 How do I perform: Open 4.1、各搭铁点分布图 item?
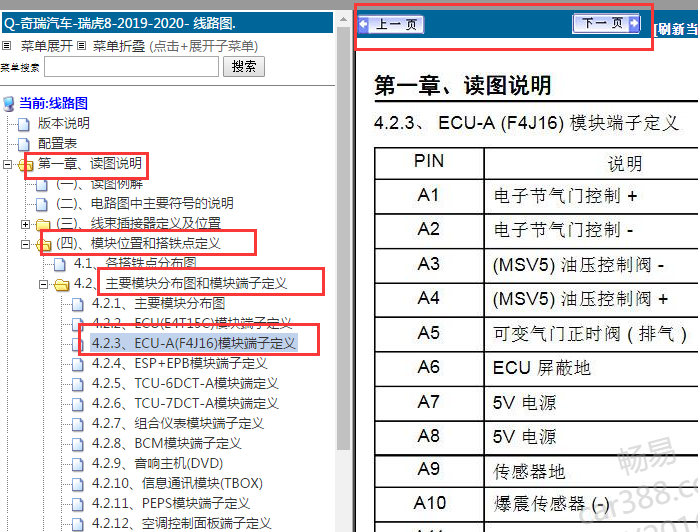click(x=135, y=263)
